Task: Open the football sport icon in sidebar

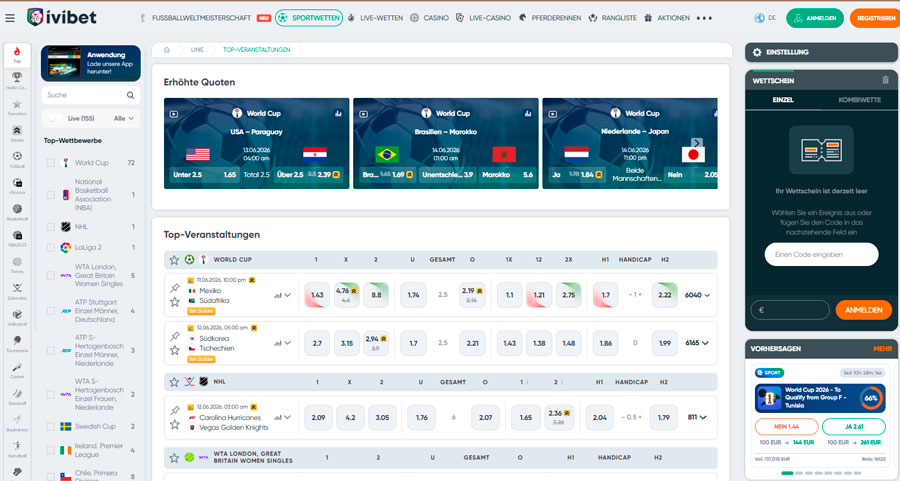Action: [x=17, y=158]
